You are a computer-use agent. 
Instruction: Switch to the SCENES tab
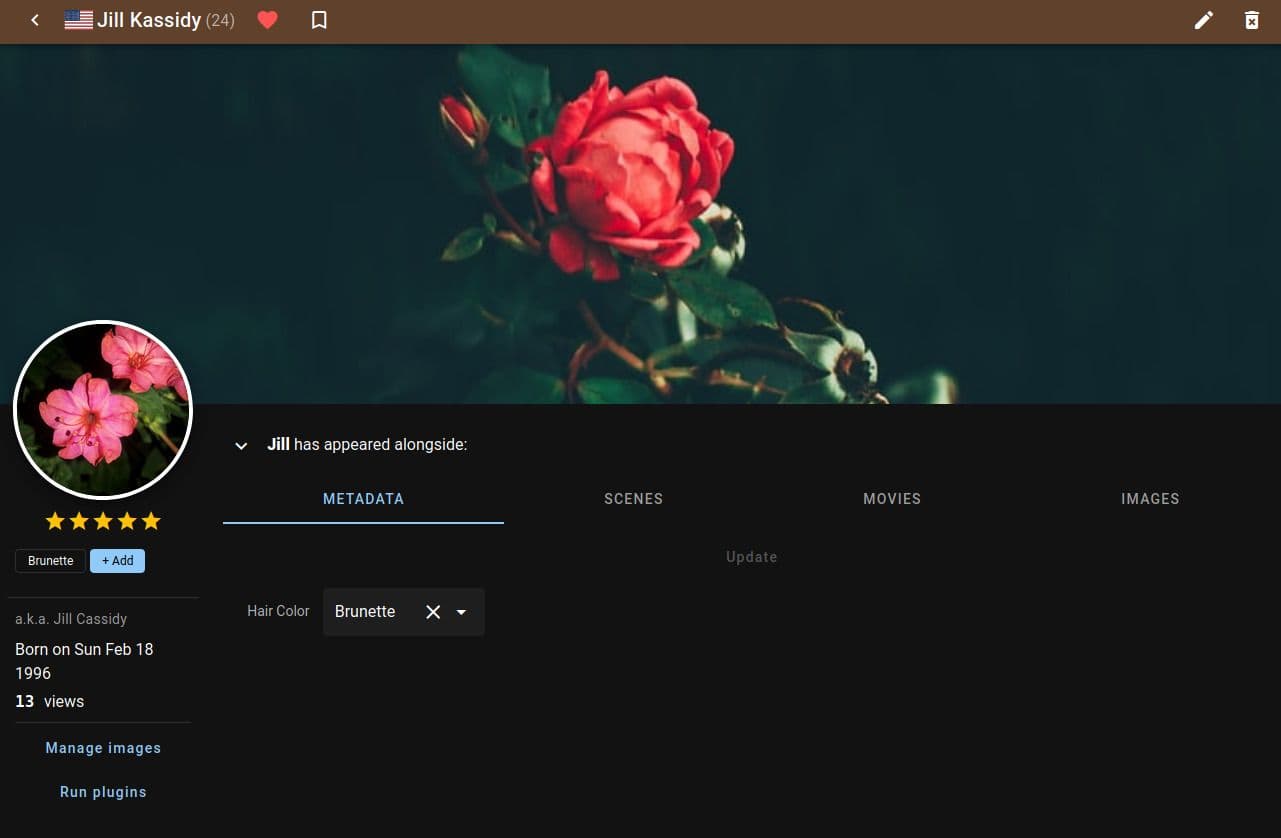click(633, 498)
